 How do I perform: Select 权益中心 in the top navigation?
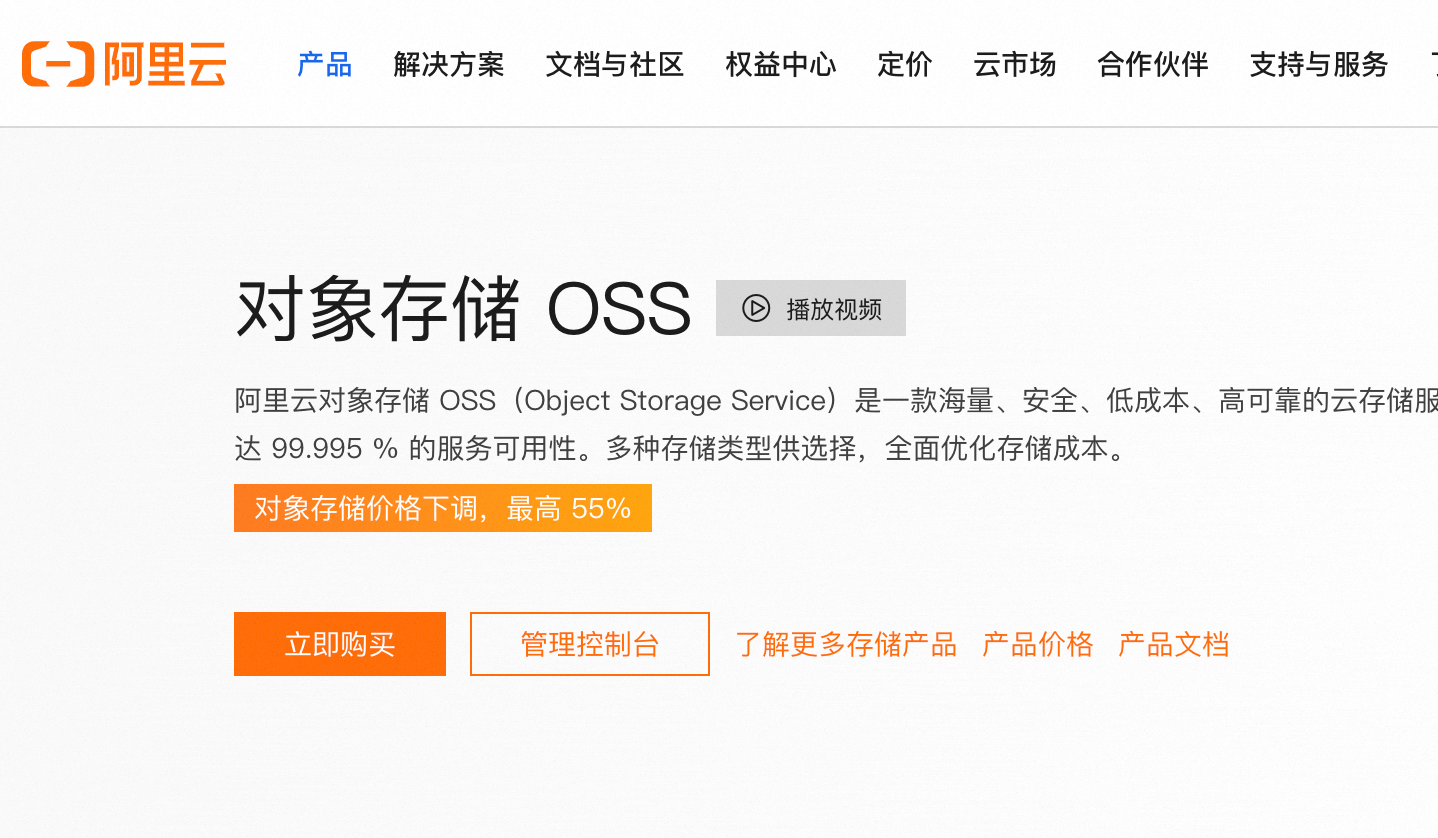point(781,65)
